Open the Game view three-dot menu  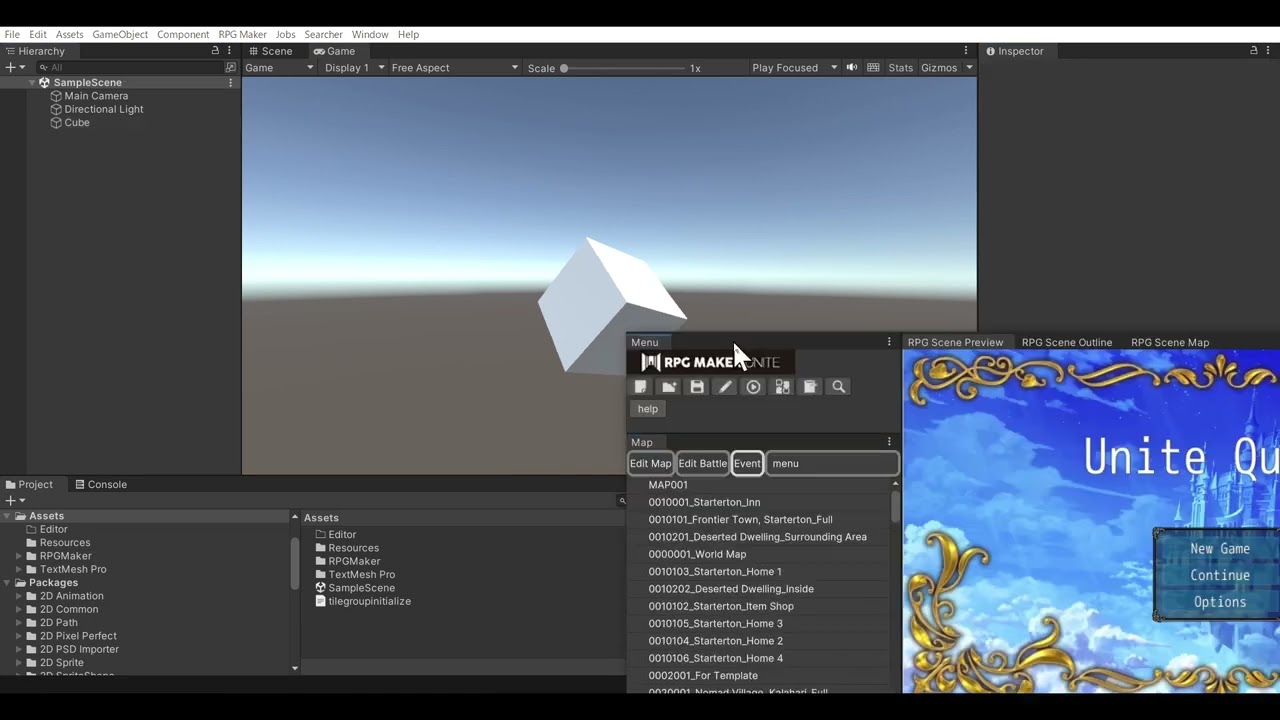point(966,51)
